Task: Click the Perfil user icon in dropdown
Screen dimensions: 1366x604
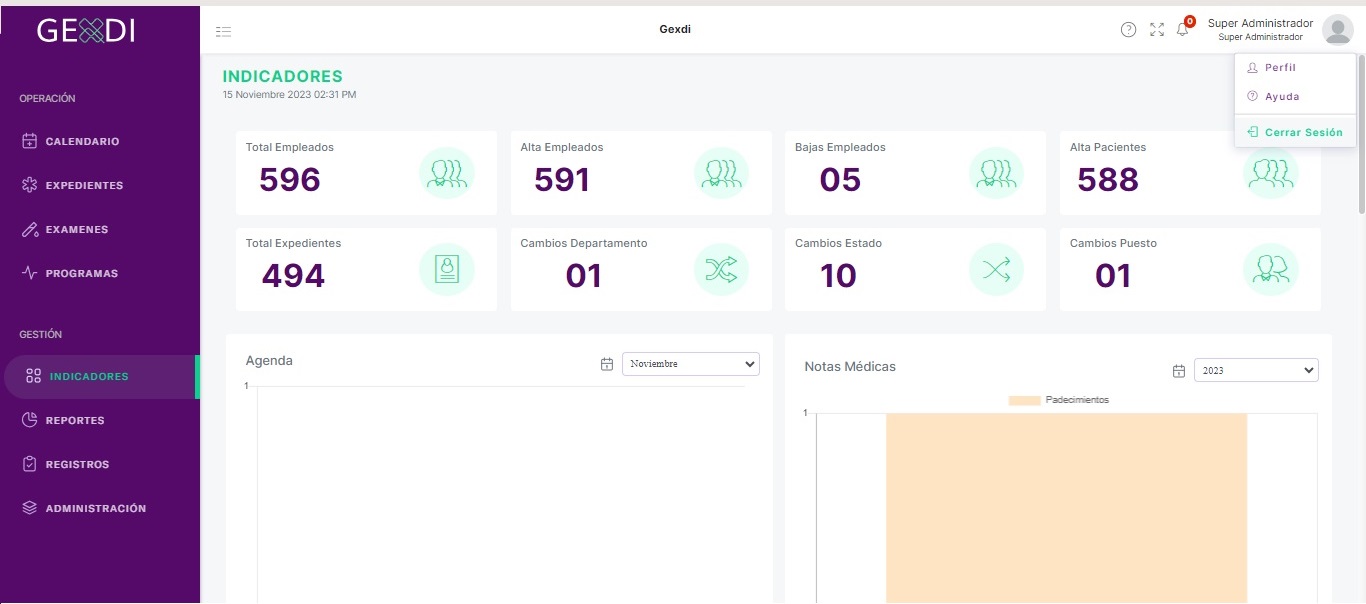Action: (1252, 68)
